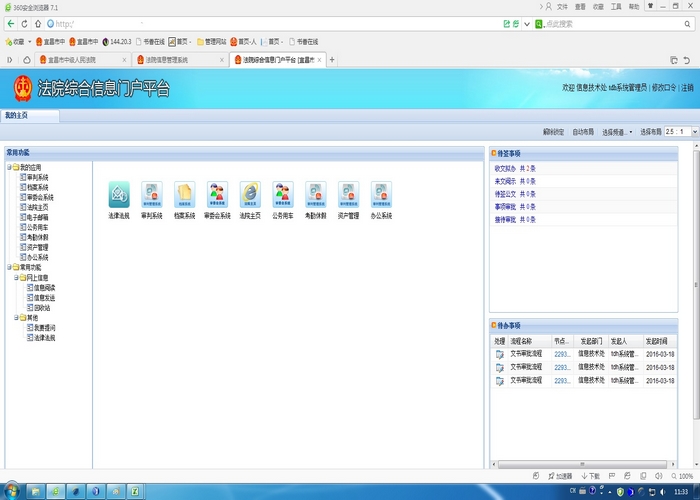Image resolution: width=700 pixels, height=500 pixels.
Task: Launch the 公务用车 icon
Action: (283, 193)
